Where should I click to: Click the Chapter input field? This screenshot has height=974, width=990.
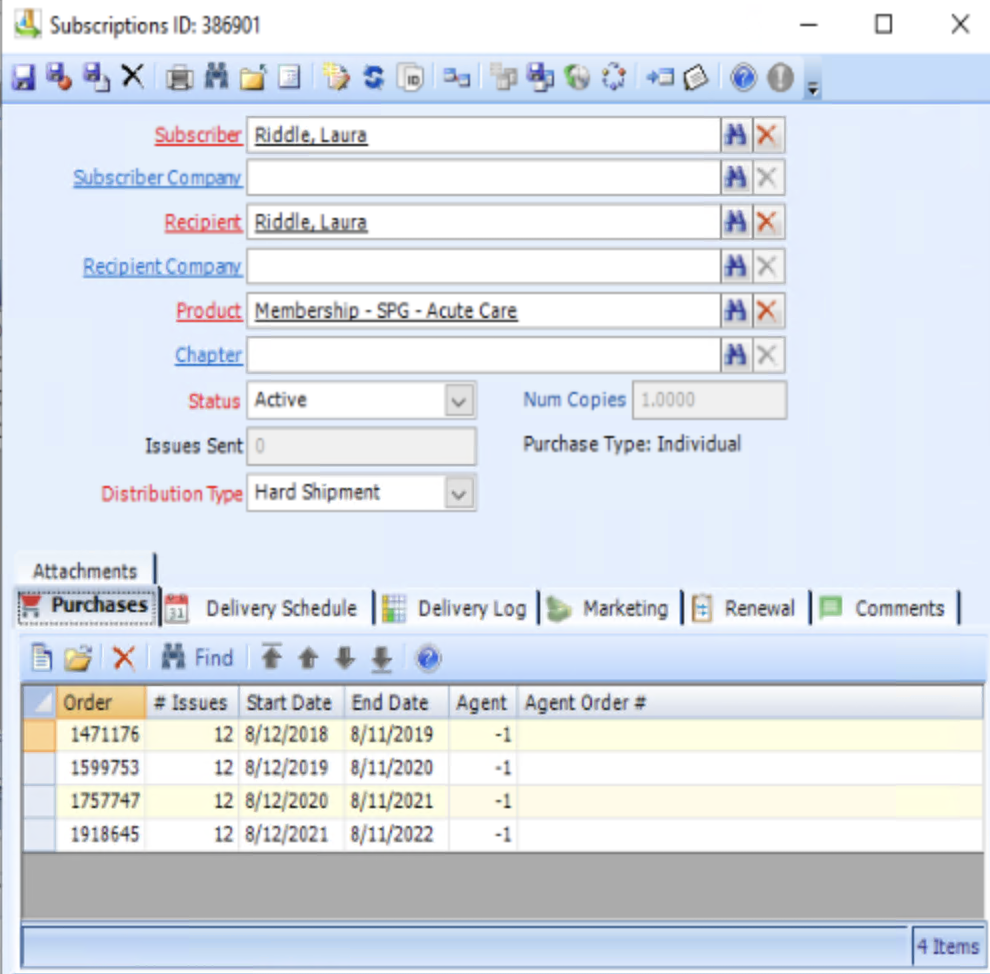tap(482, 355)
